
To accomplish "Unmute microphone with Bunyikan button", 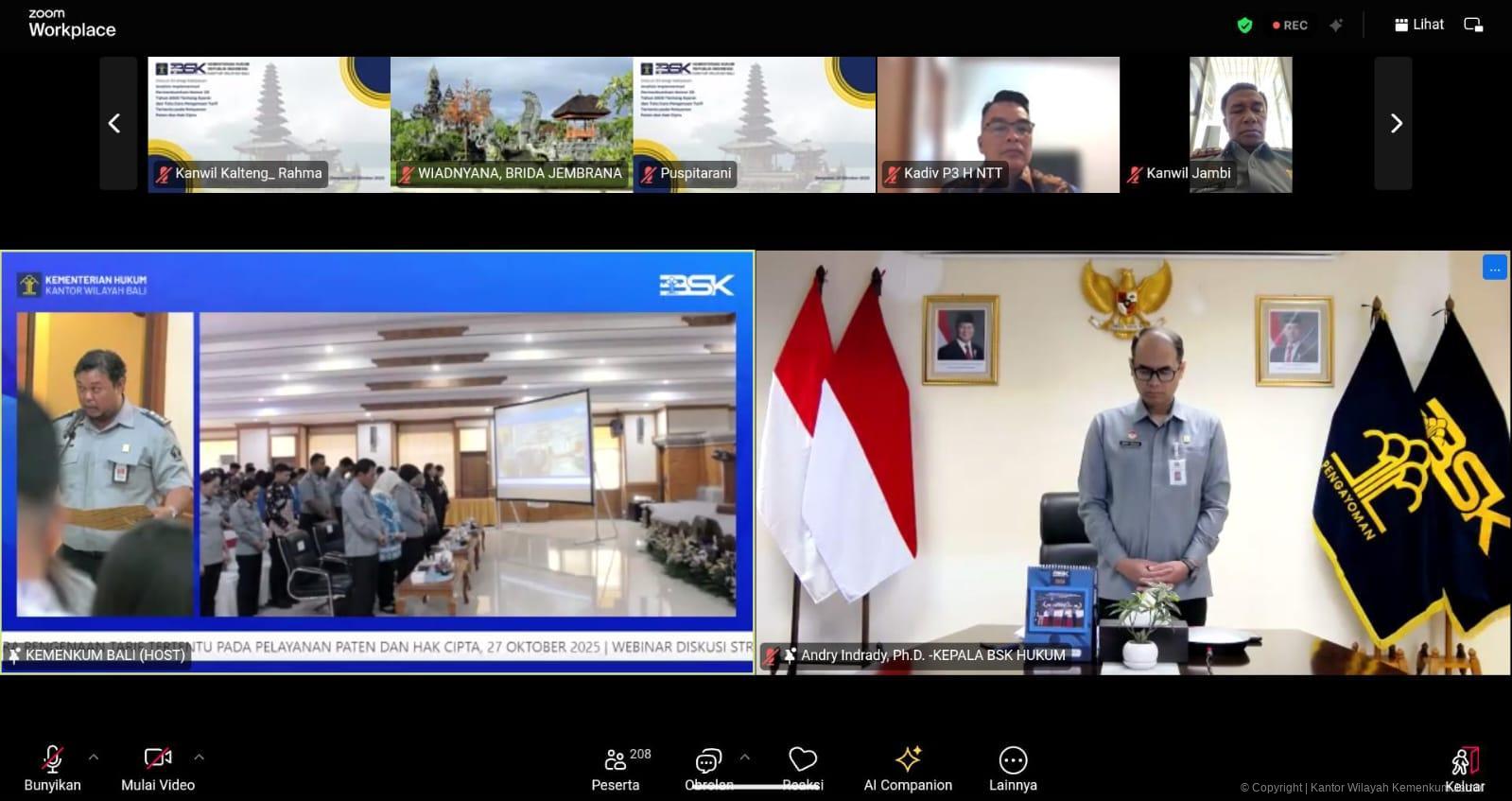I will (52, 768).
